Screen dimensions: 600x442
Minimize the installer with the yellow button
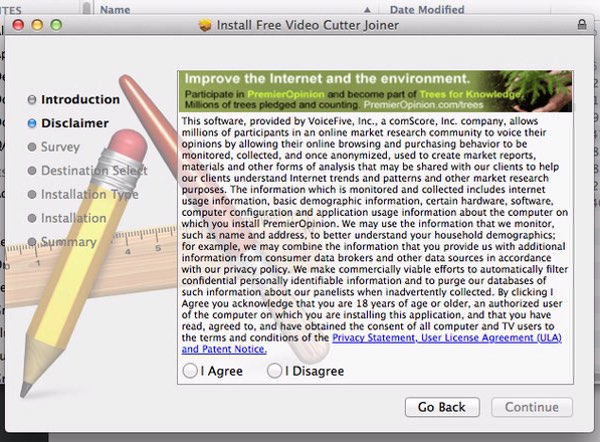coord(39,22)
